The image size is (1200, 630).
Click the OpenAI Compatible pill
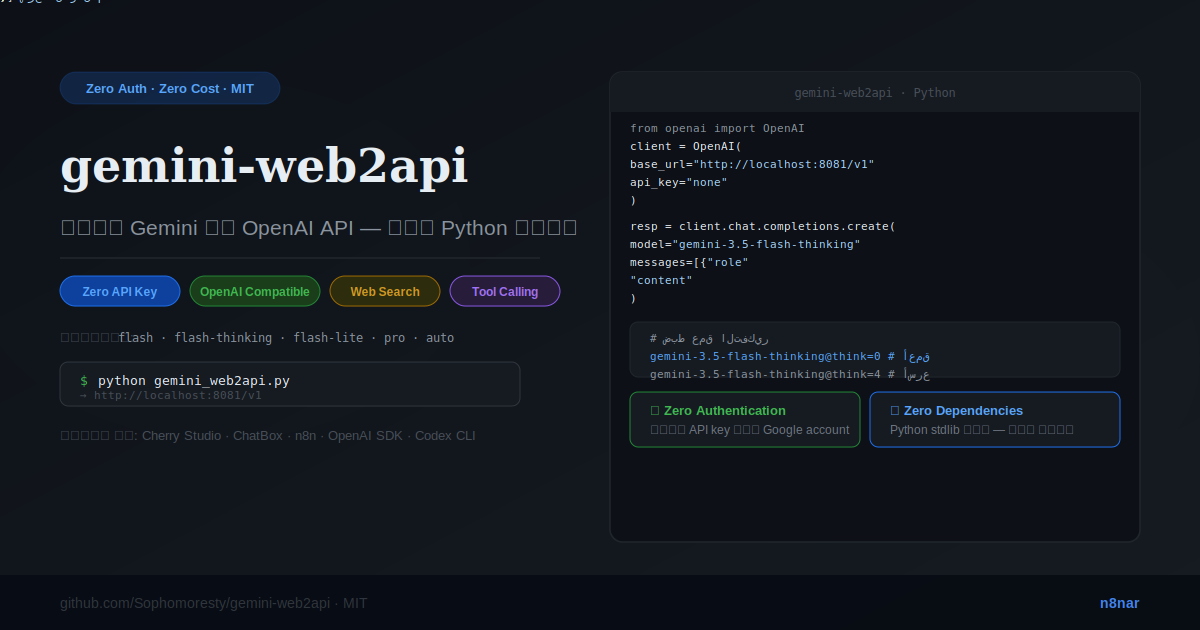point(255,291)
